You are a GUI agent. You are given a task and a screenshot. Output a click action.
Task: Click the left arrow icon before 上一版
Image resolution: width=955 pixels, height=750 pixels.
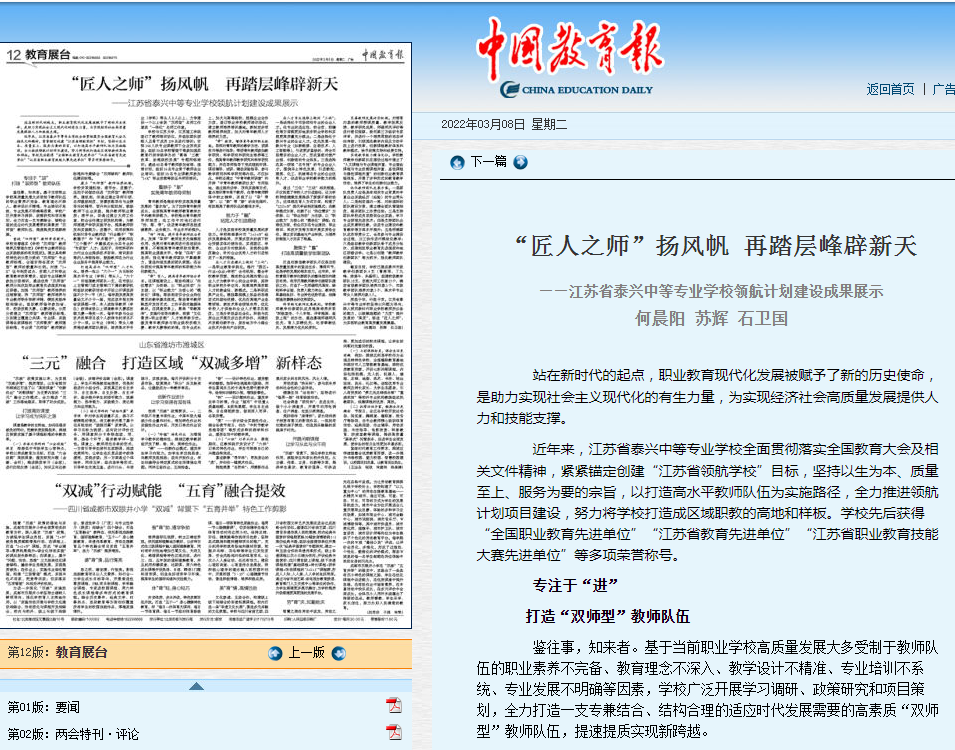(x=275, y=653)
